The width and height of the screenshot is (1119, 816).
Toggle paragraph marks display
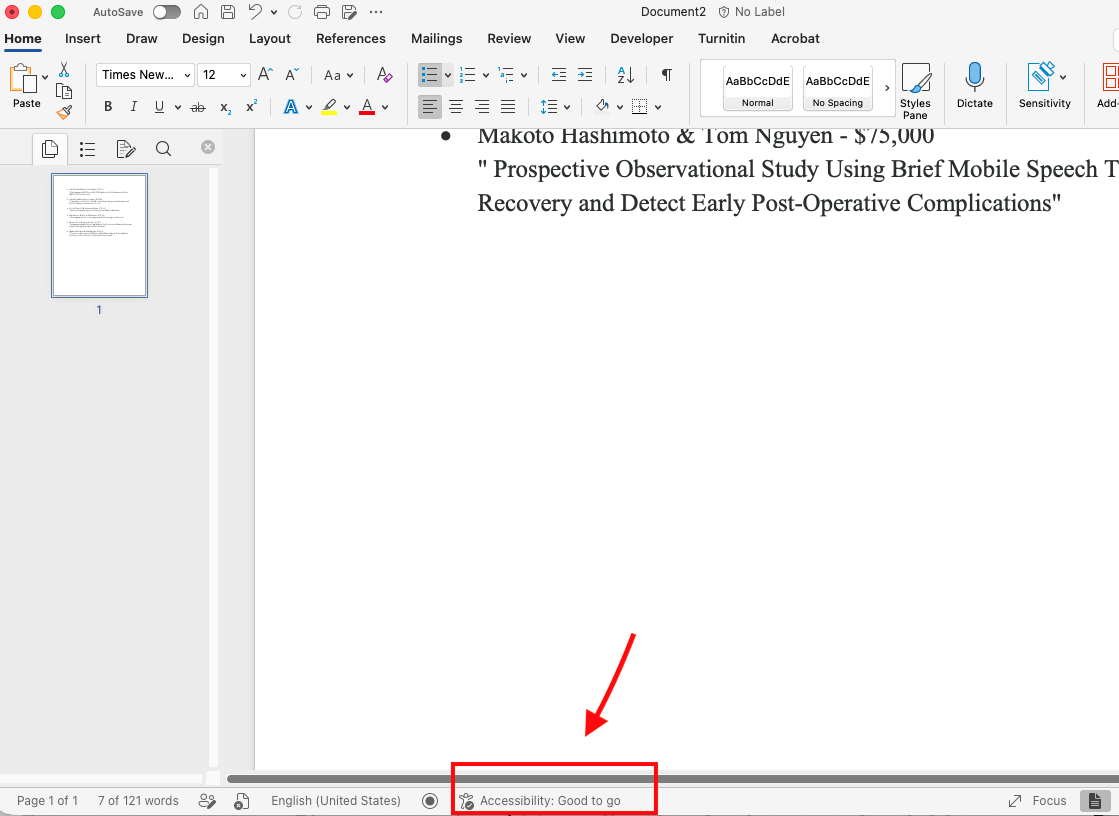tap(667, 74)
